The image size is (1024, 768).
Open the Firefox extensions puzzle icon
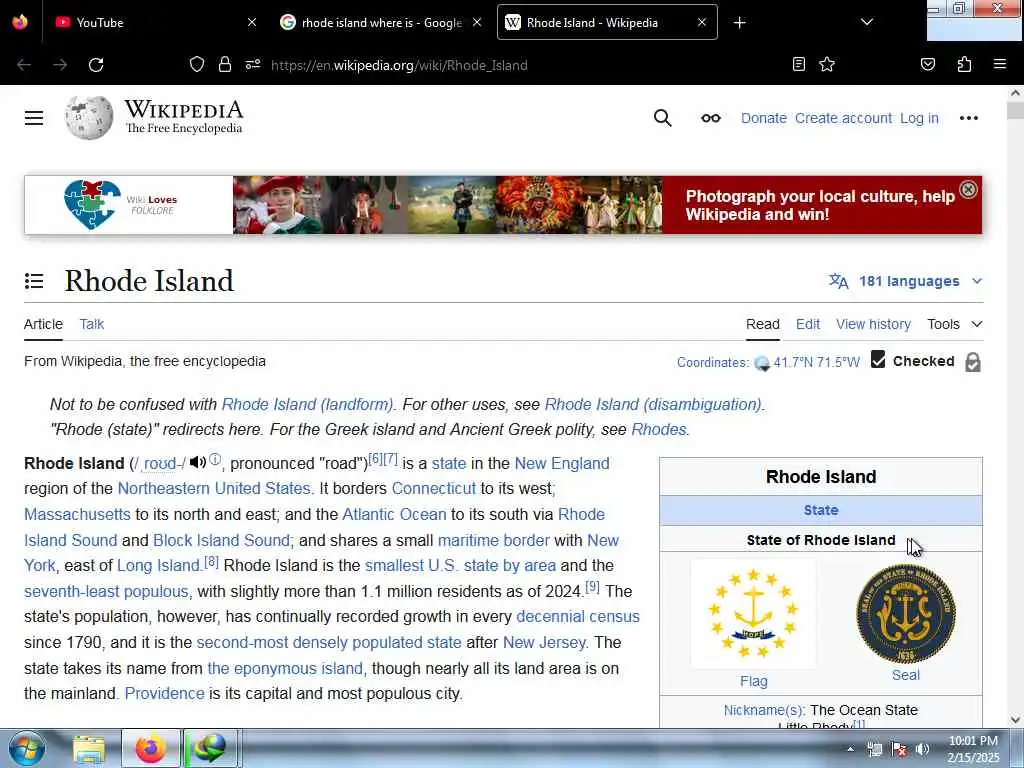tap(964, 64)
